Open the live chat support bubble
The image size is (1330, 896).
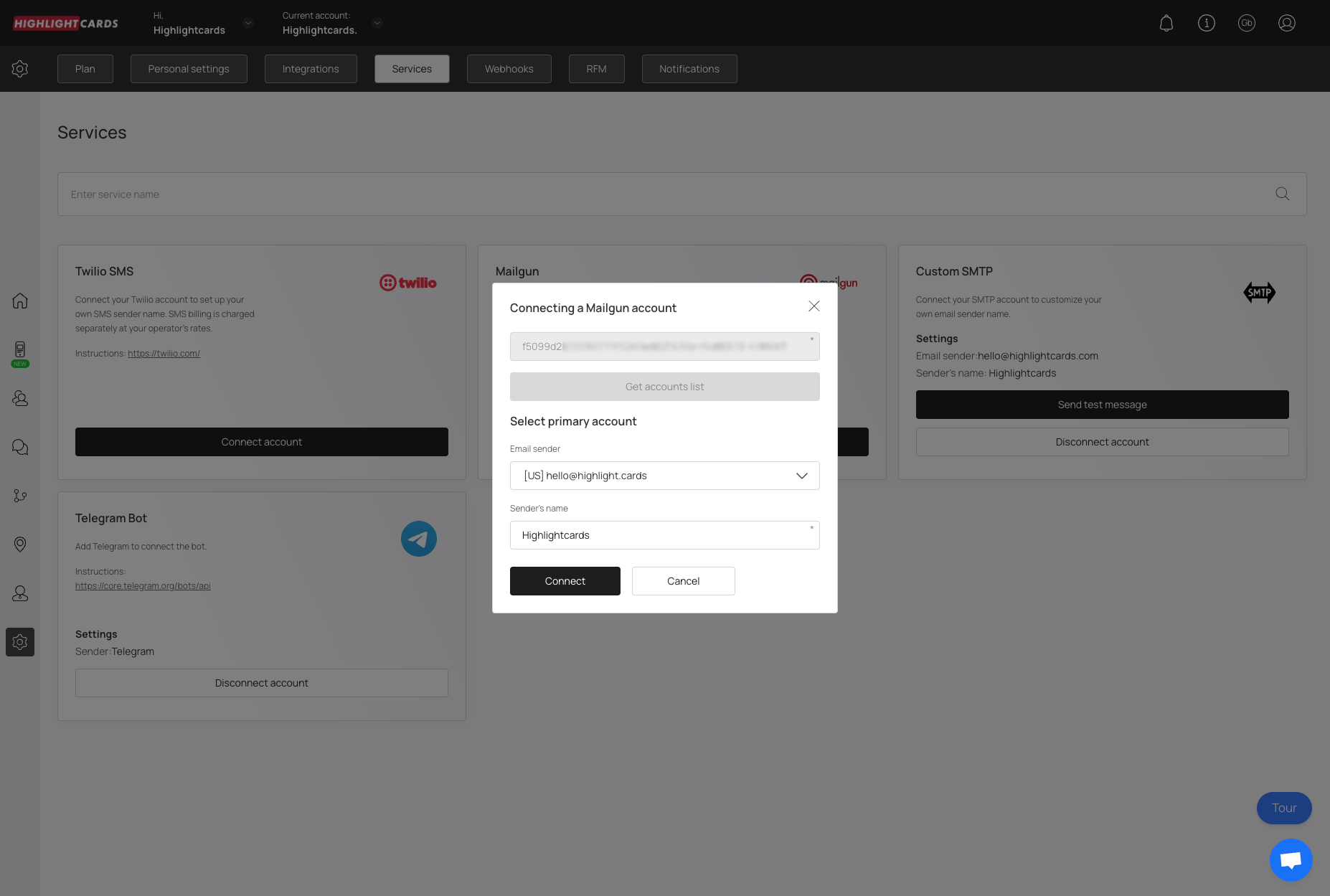[x=1291, y=859]
